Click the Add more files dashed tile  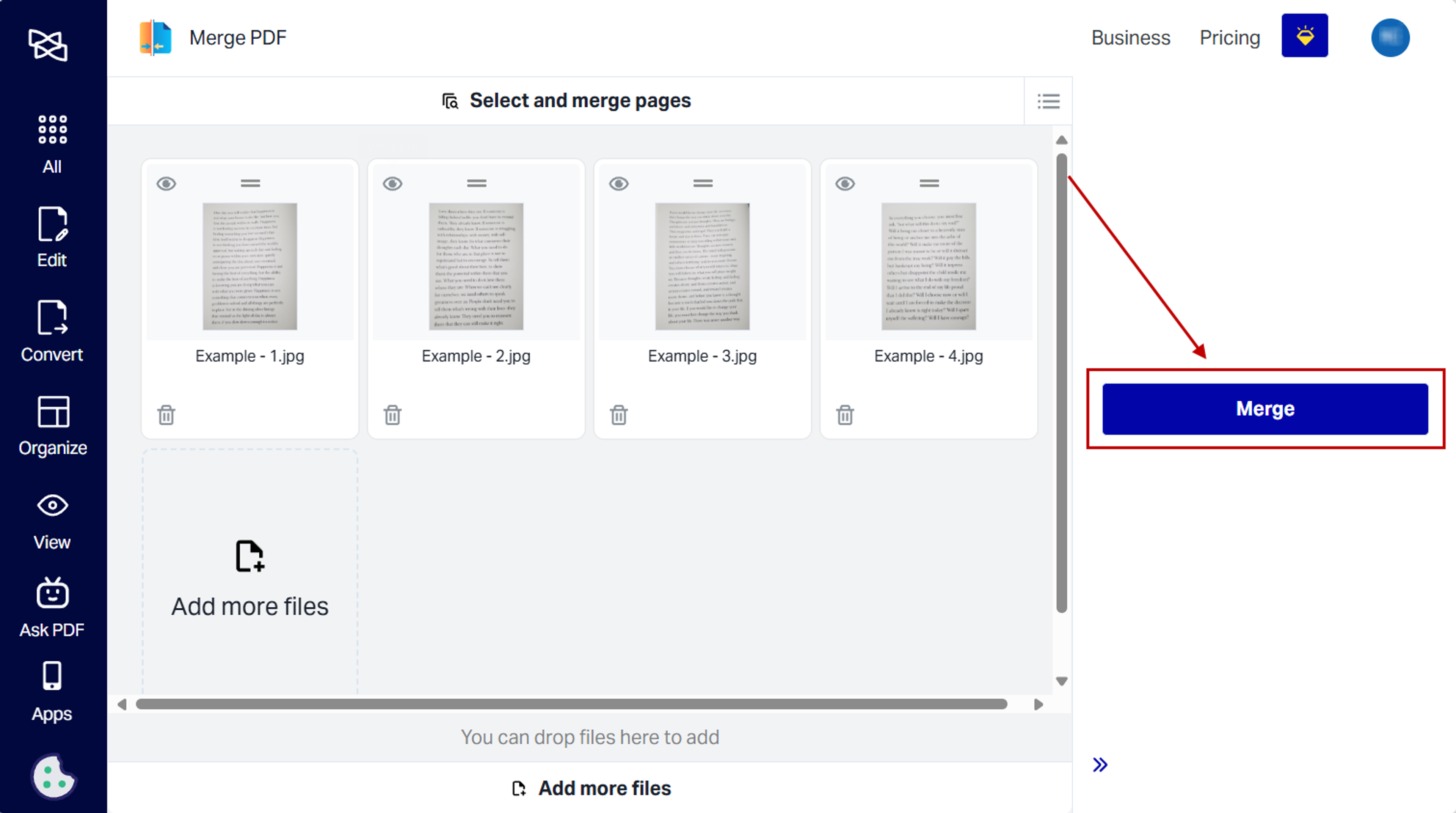click(250, 572)
